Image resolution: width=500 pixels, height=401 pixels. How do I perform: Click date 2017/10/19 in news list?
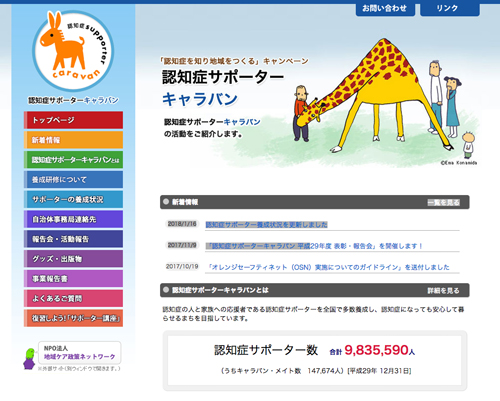182,266
